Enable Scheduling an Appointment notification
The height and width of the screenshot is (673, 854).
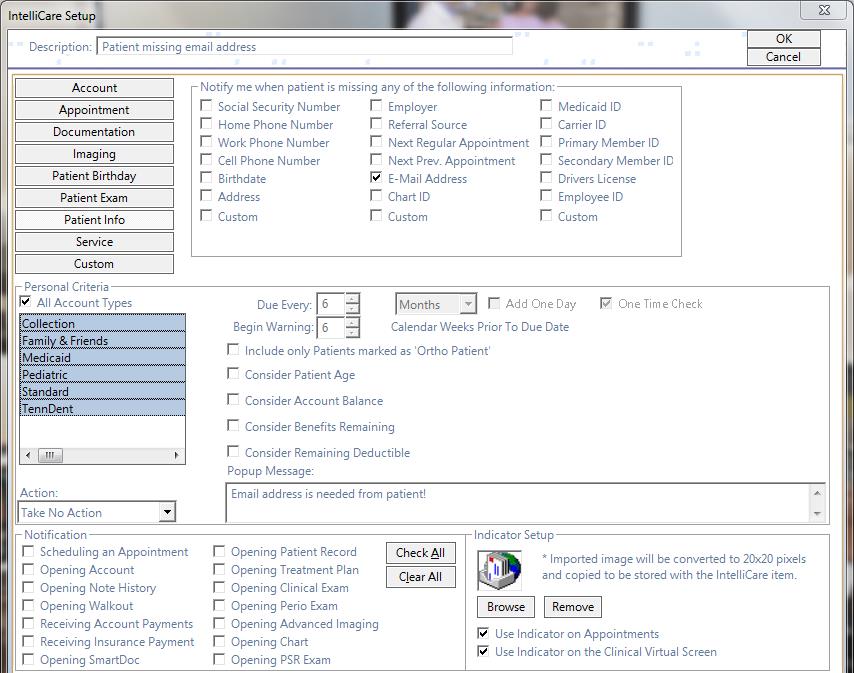pos(28,552)
